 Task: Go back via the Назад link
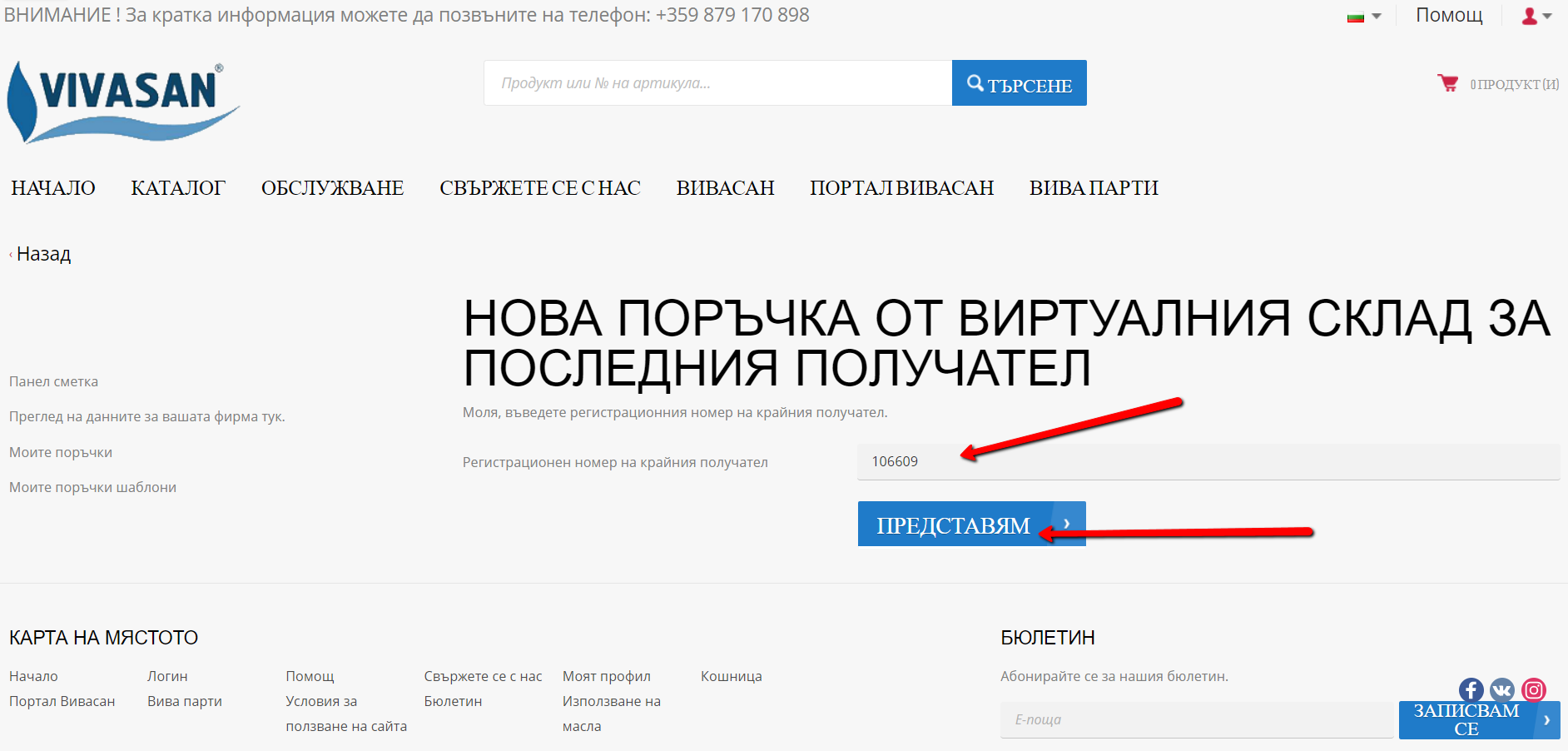[40, 254]
